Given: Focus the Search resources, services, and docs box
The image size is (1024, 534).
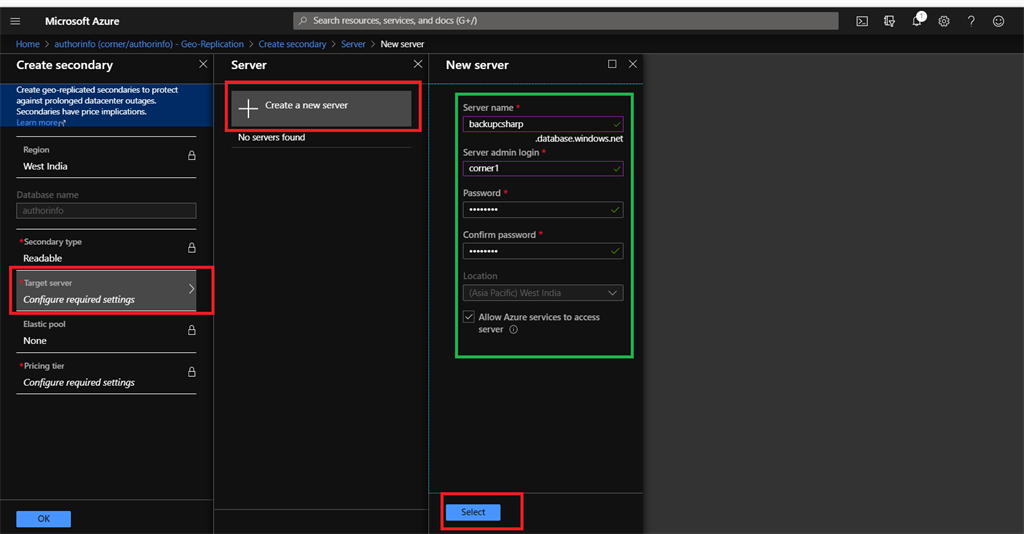Looking at the screenshot, I should (x=566, y=20).
